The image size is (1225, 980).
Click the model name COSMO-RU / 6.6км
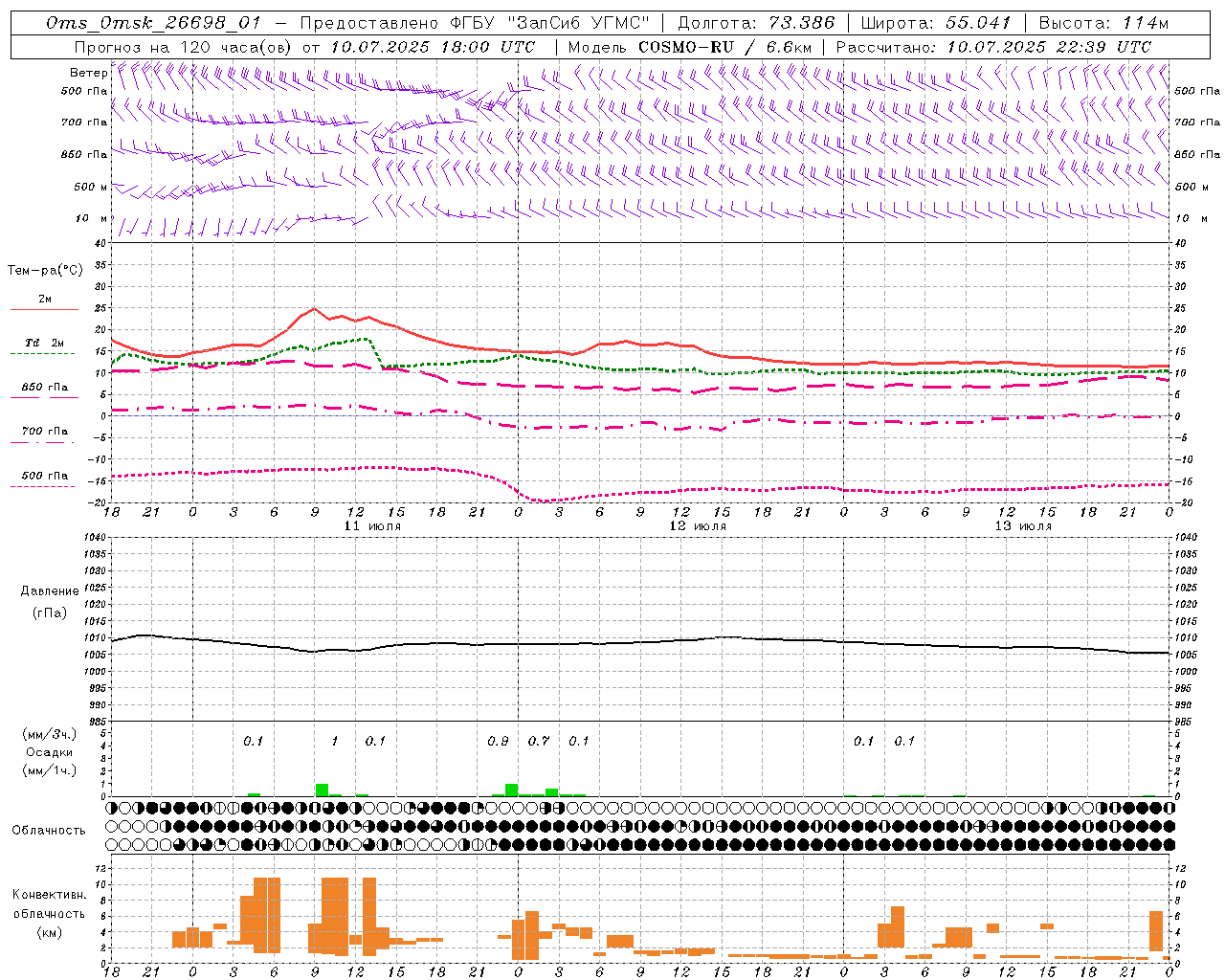point(725,47)
